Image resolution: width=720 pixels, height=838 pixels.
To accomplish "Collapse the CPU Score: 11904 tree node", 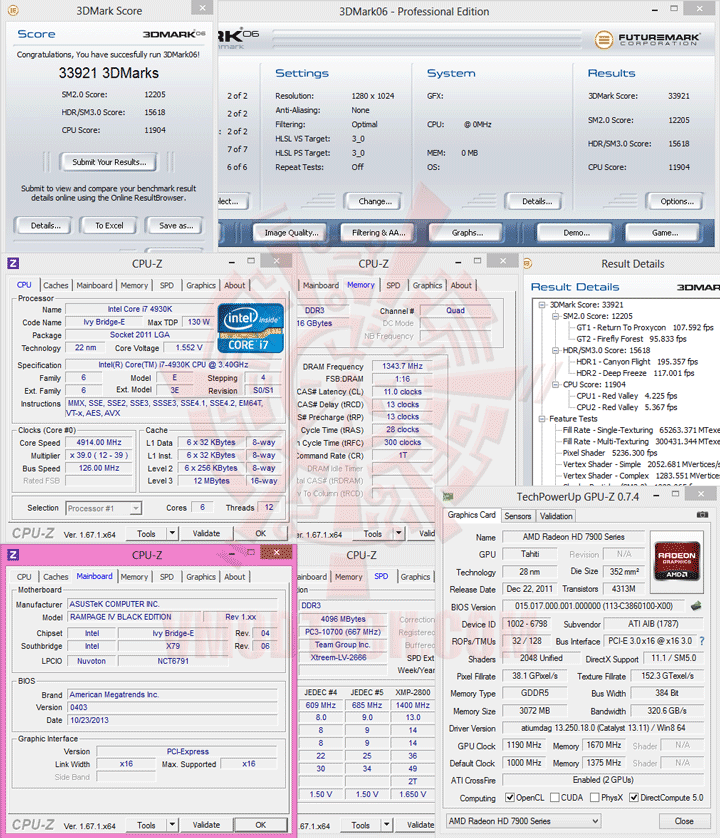I will (555, 384).
